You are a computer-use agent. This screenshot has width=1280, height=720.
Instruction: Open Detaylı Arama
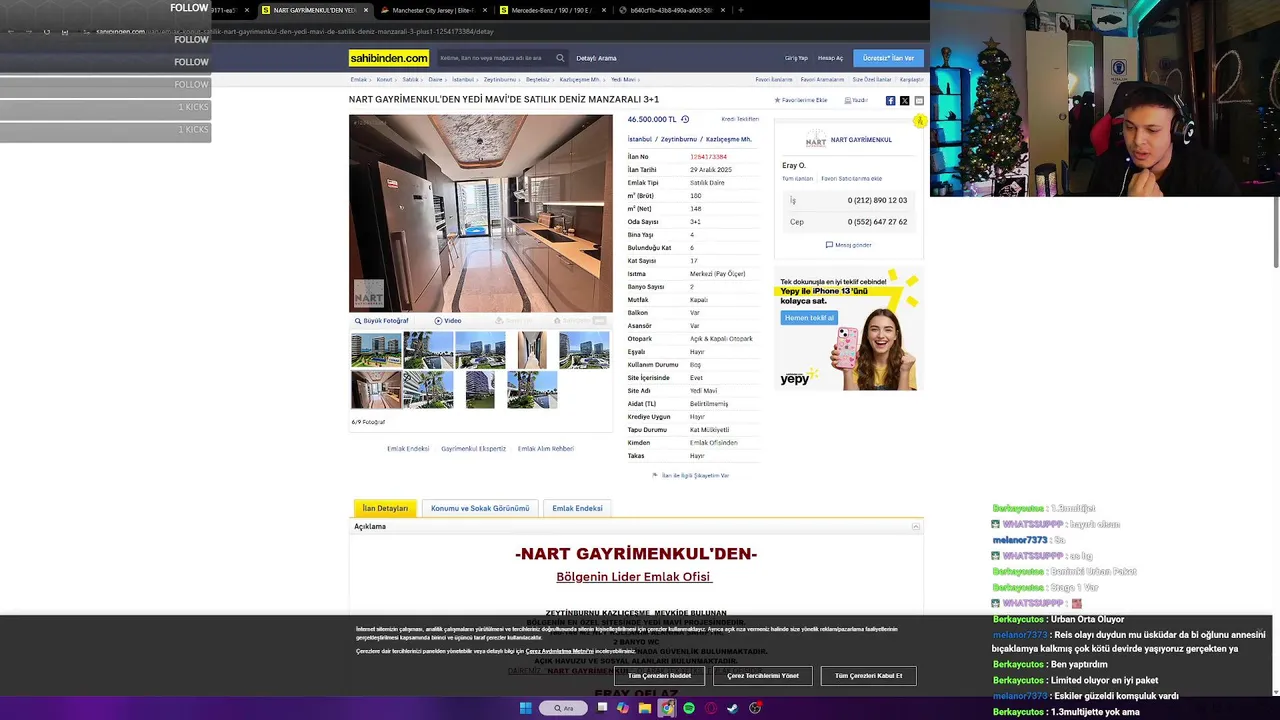click(596, 58)
